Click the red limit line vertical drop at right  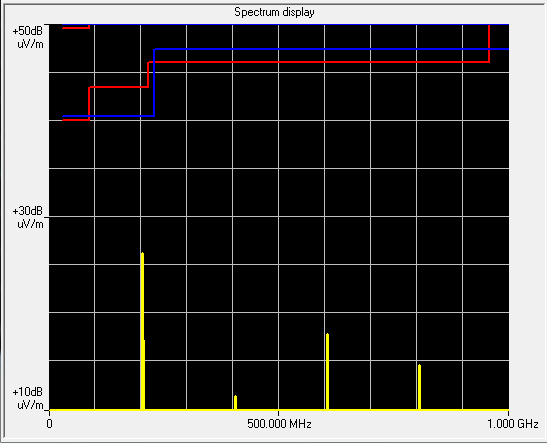pos(489,44)
